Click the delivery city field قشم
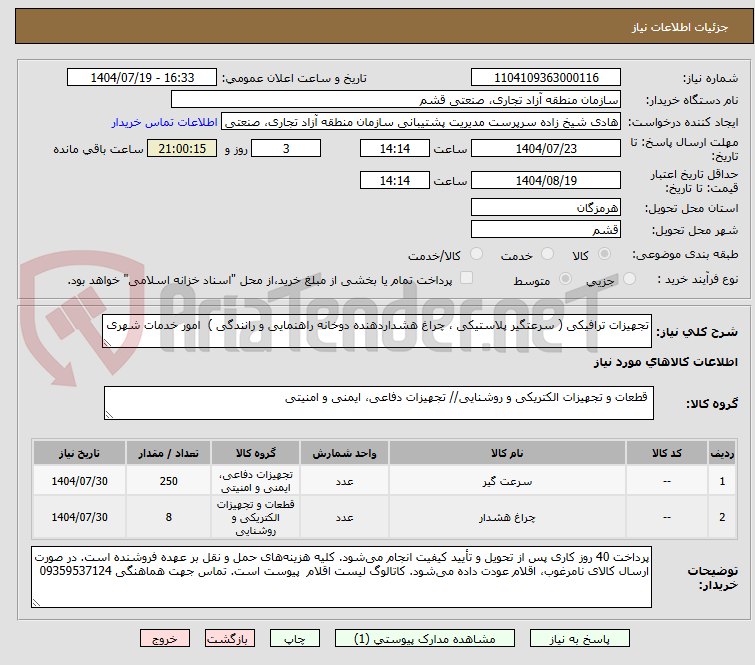 [x=546, y=229]
